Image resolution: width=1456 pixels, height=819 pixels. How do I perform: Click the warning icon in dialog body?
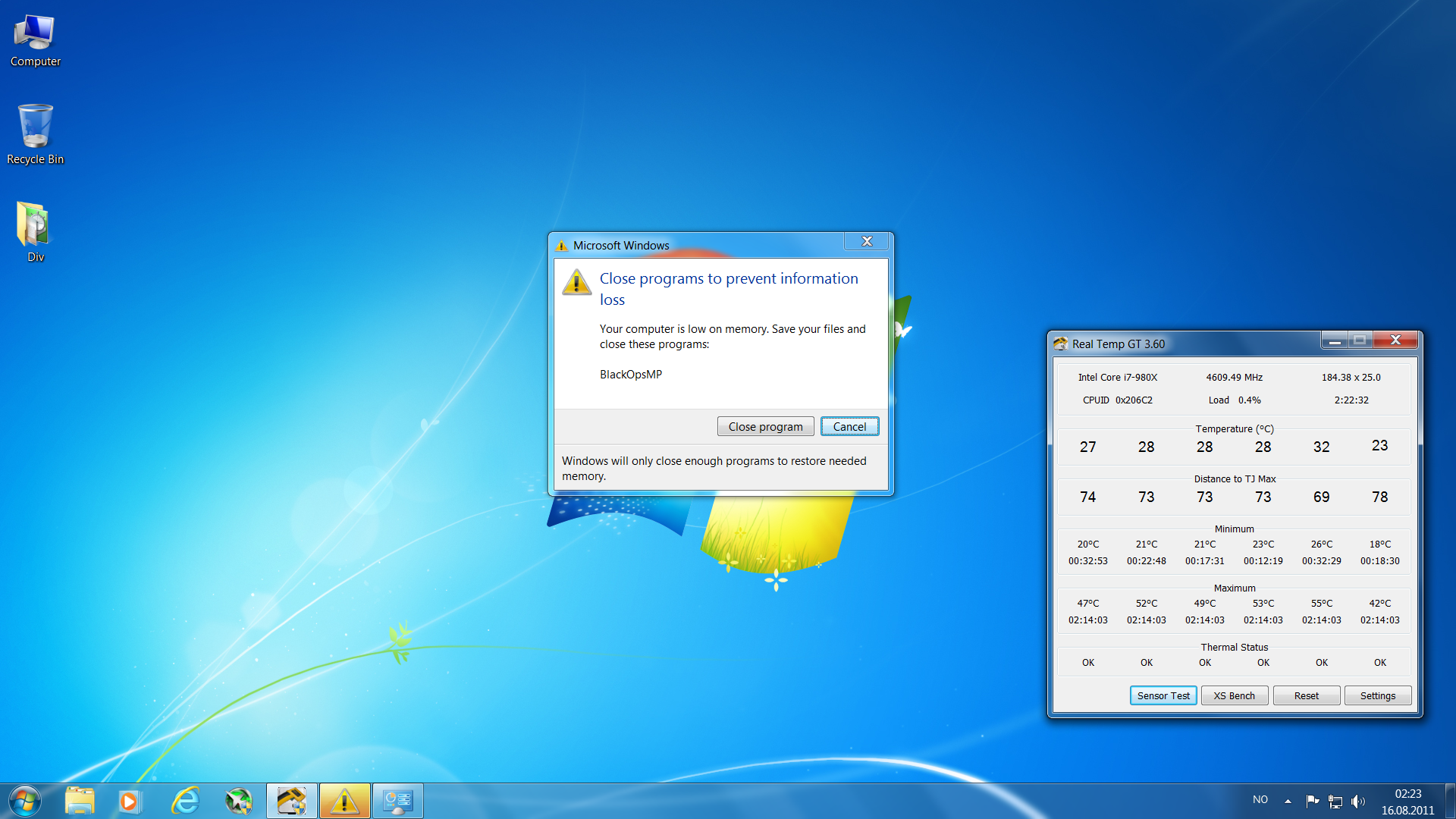coord(577,282)
